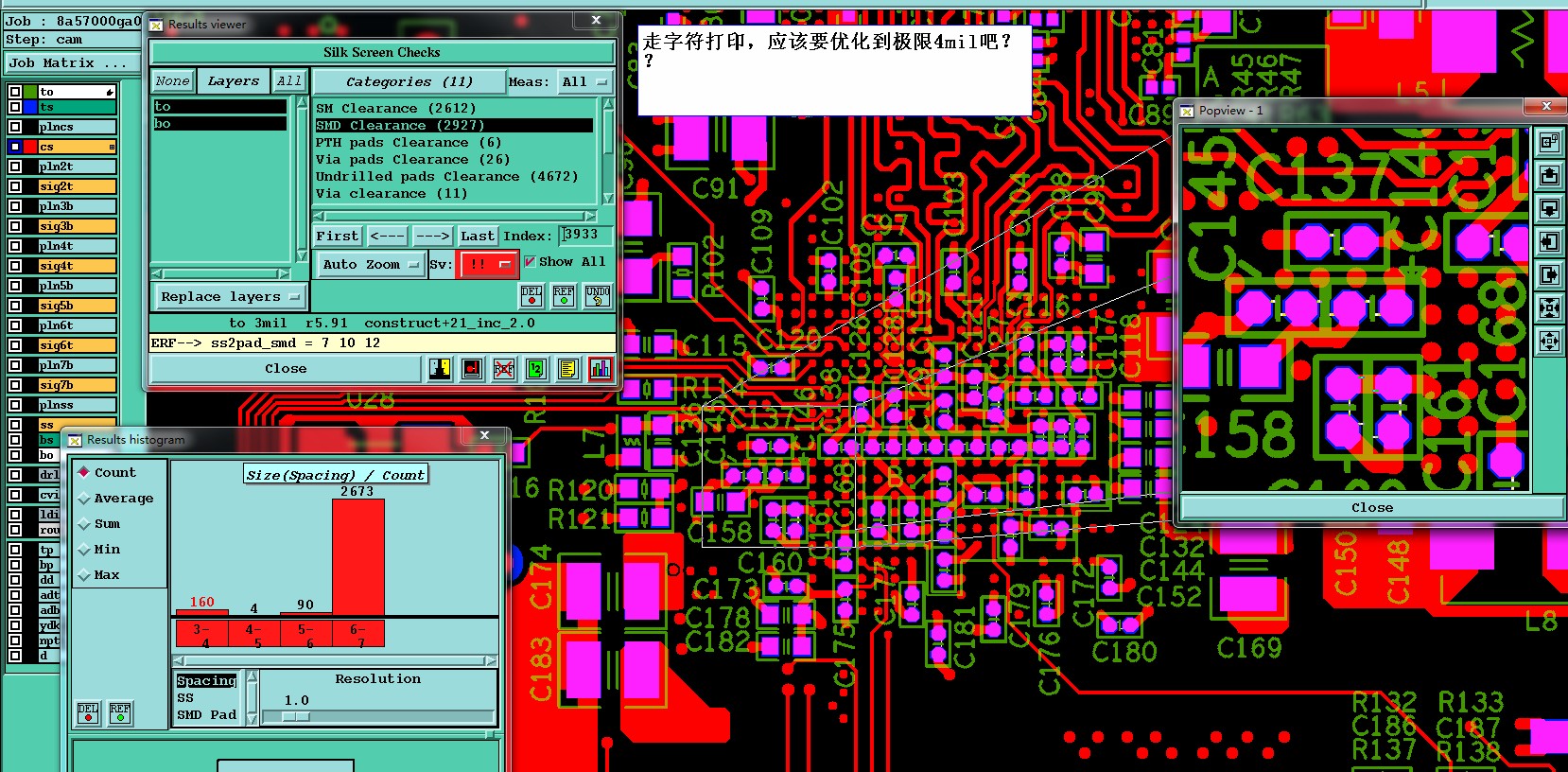Click the UNDO icon in Results viewer
Viewport: 1568px width, 772px height.
pyautogui.click(x=597, y=296)
